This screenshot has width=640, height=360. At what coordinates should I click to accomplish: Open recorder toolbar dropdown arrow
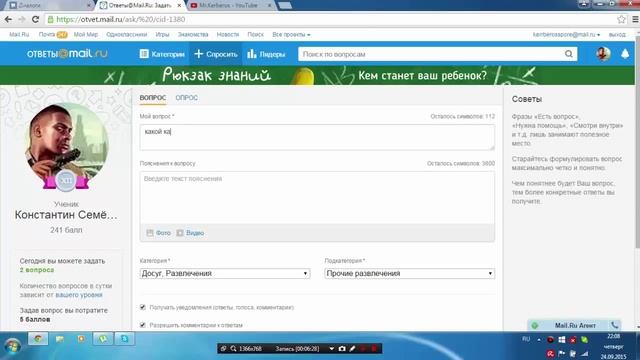331,349
